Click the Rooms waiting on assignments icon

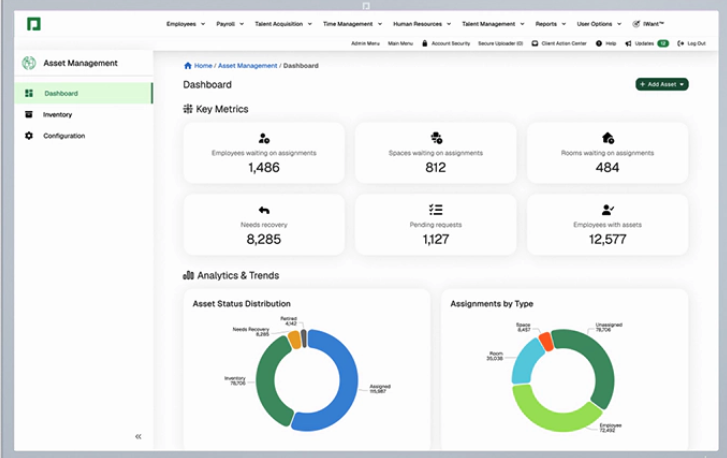(607, 138)
